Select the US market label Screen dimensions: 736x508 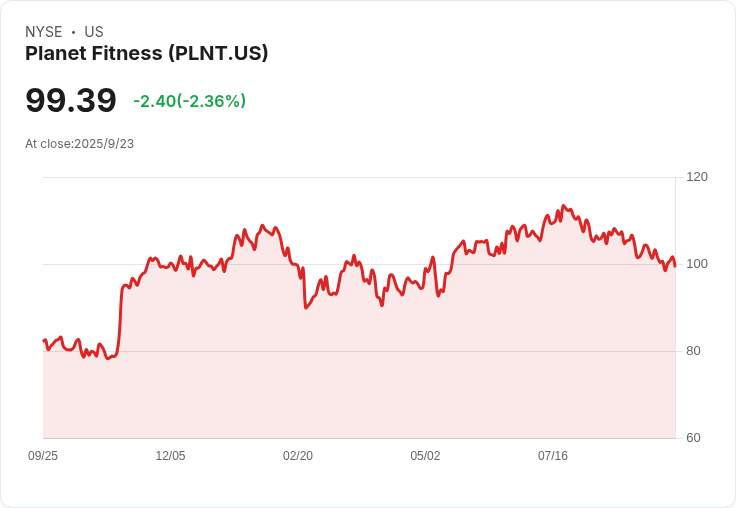[94, 32]
